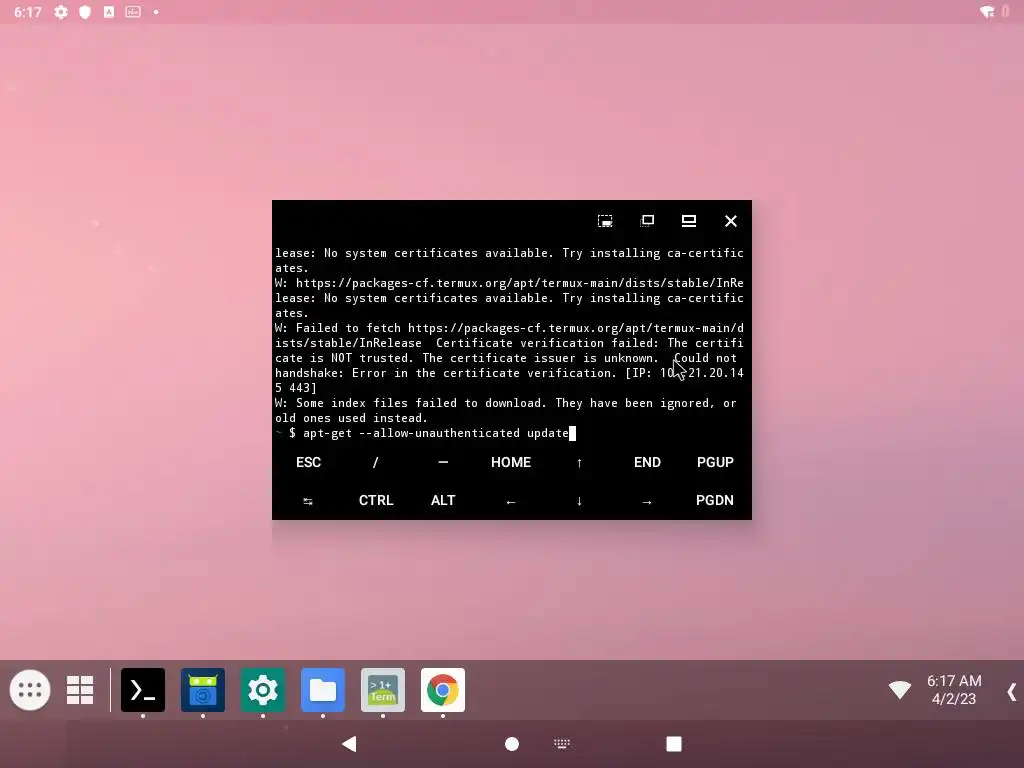Click the maximize icon in terminal title bar
1024x768 pixels.
click(x=689, y=221)
